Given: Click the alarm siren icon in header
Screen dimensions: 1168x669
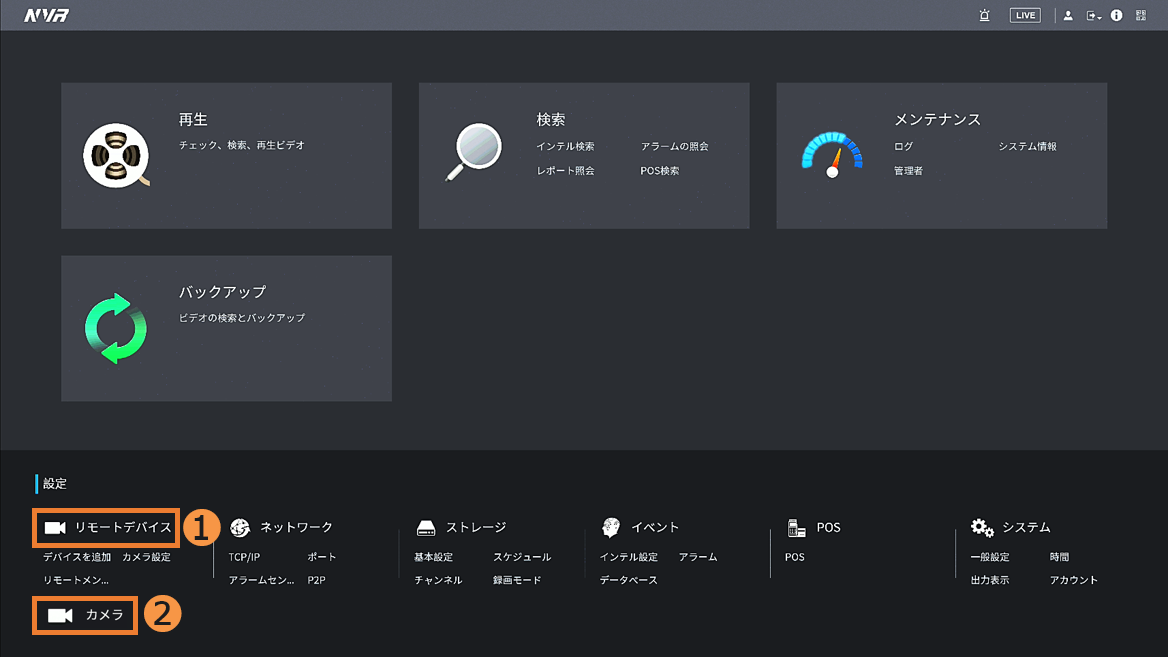Looking at the screenshot, I should [x=985, y=15].
